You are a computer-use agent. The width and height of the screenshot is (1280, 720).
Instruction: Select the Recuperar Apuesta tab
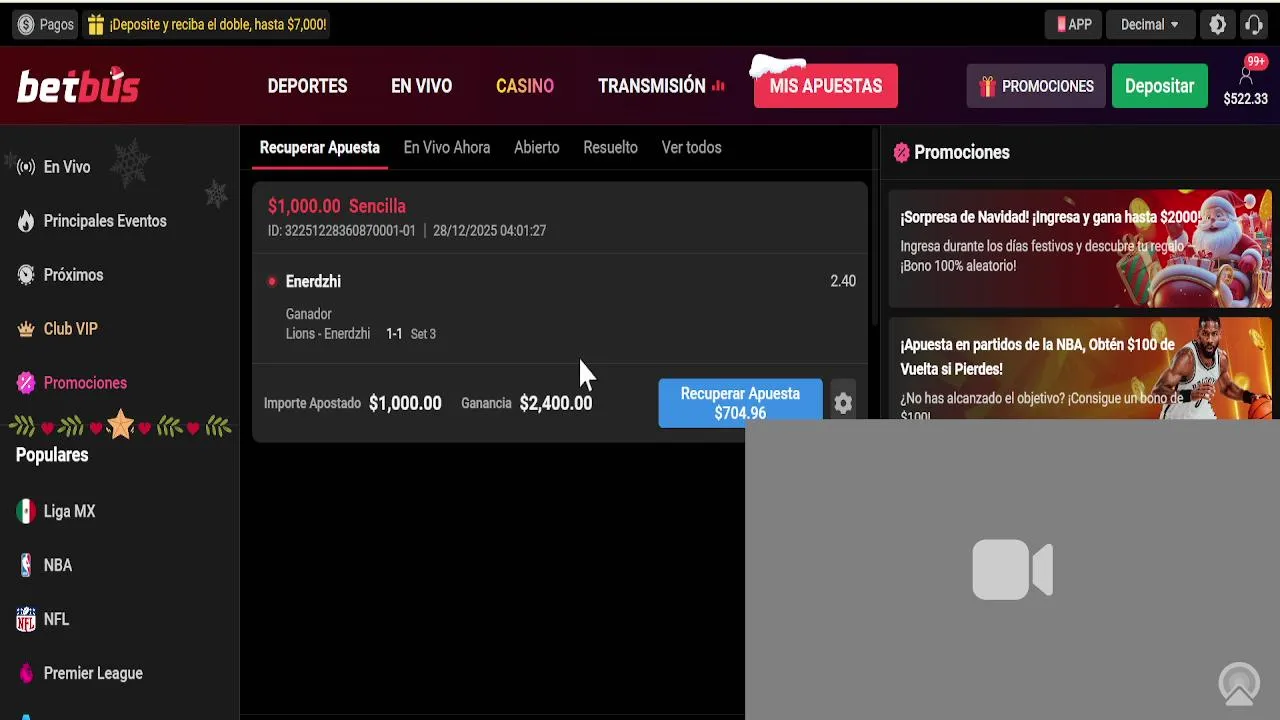point(320,147)
